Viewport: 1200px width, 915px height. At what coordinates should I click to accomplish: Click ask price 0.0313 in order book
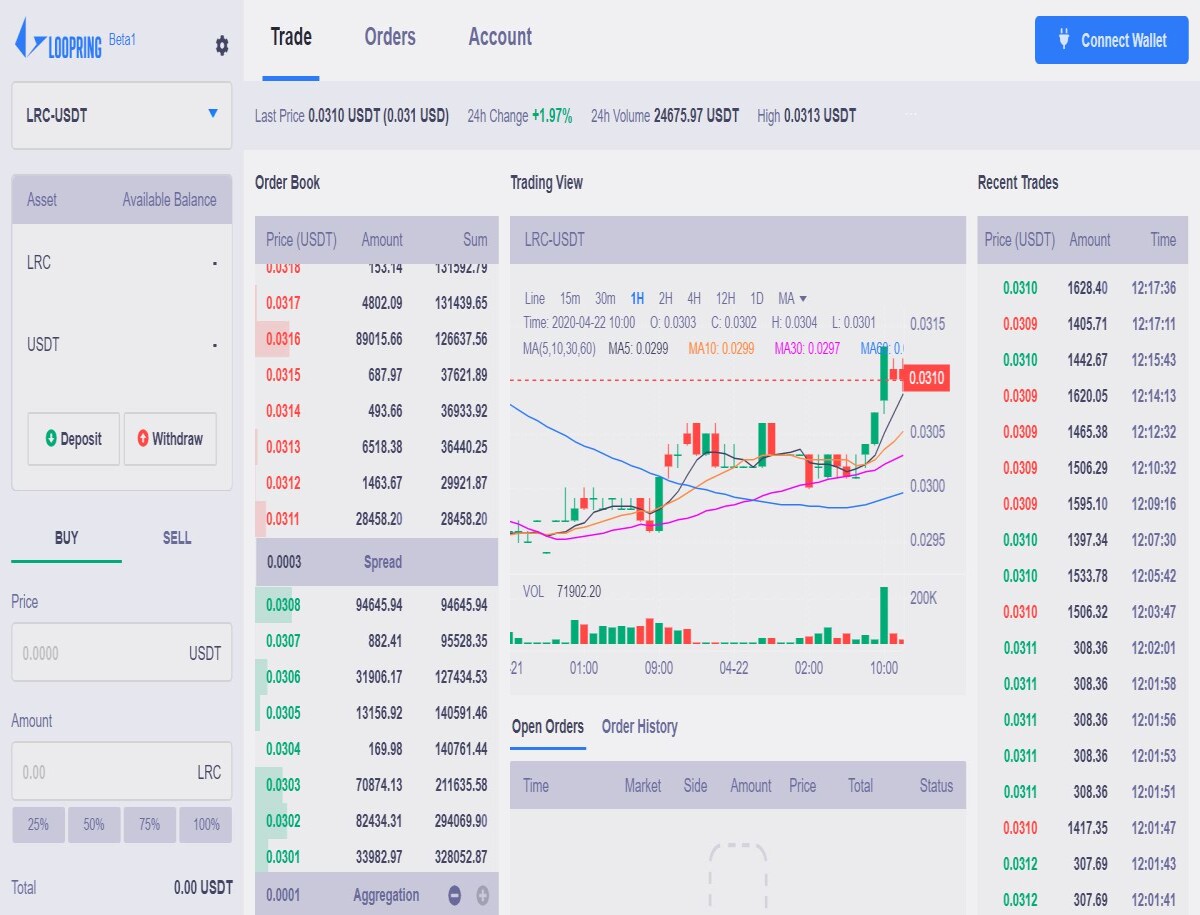tap(283, 447)
